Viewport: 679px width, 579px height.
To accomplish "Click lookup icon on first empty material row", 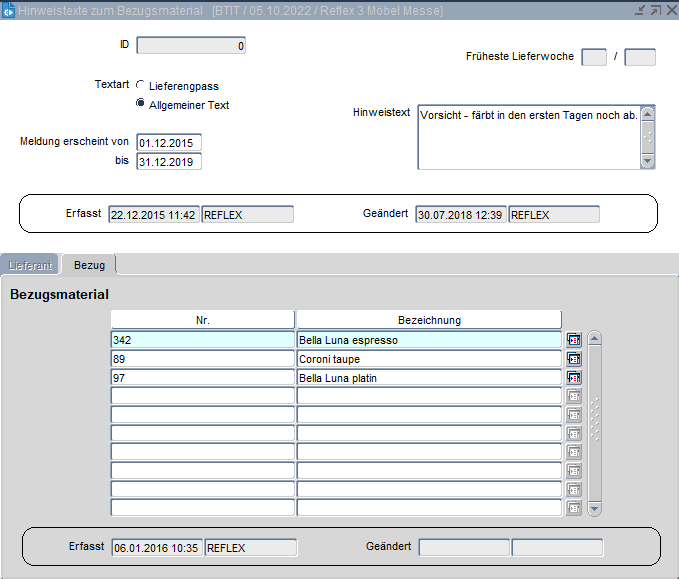I will [574, 396].
